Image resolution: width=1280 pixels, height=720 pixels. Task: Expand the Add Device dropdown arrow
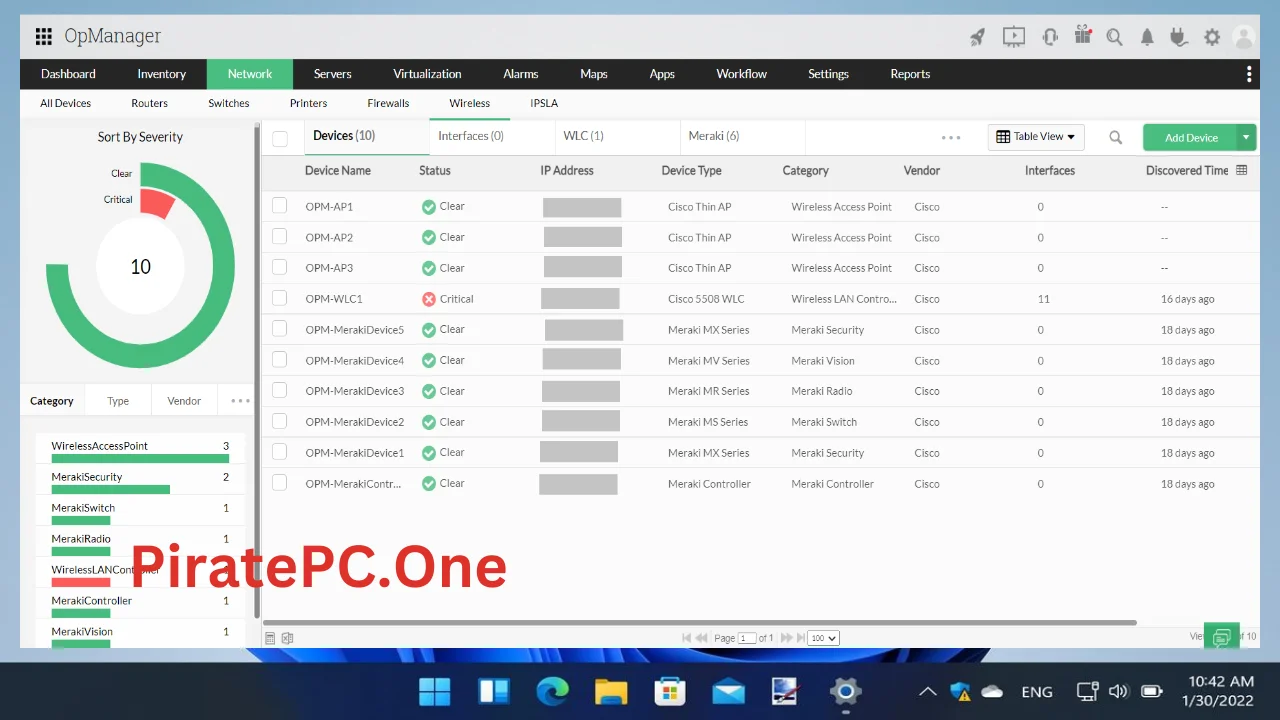(x=1246, y=137)
